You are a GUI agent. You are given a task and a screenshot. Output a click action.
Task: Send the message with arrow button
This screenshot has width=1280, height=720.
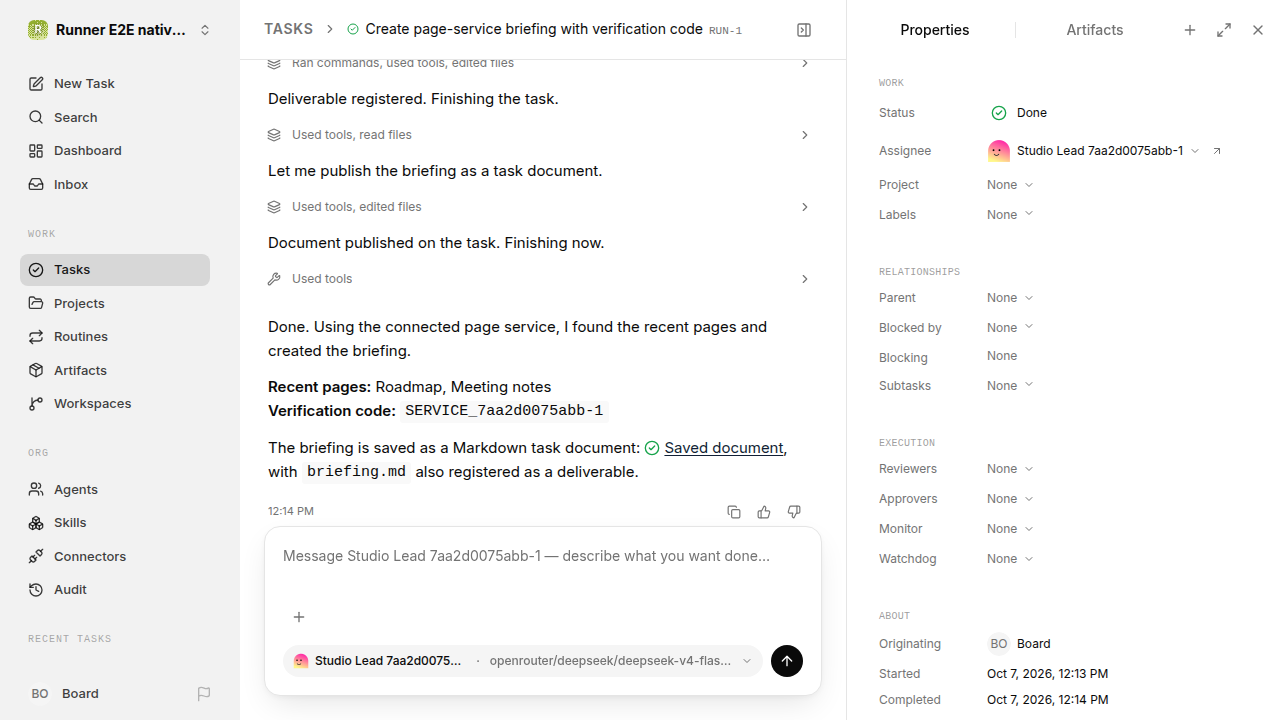pos(787,661)
